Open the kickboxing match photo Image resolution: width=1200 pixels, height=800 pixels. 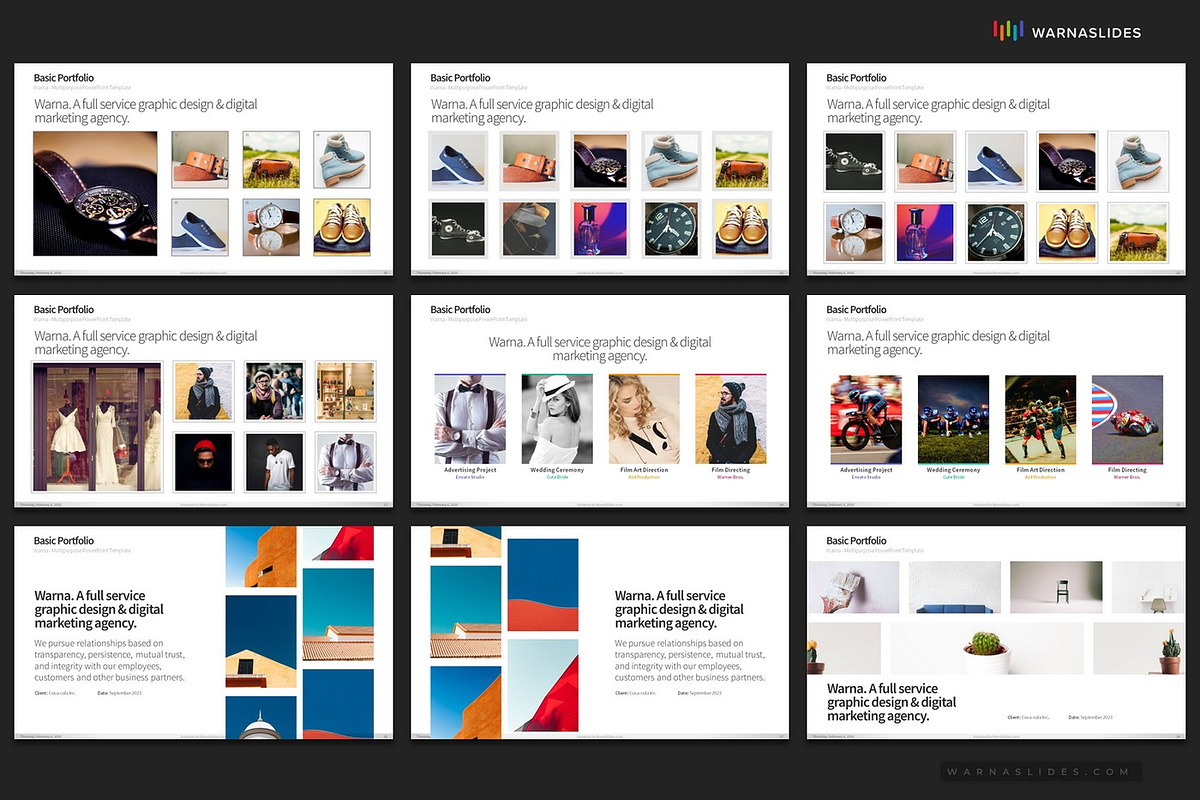point(1040,420)
